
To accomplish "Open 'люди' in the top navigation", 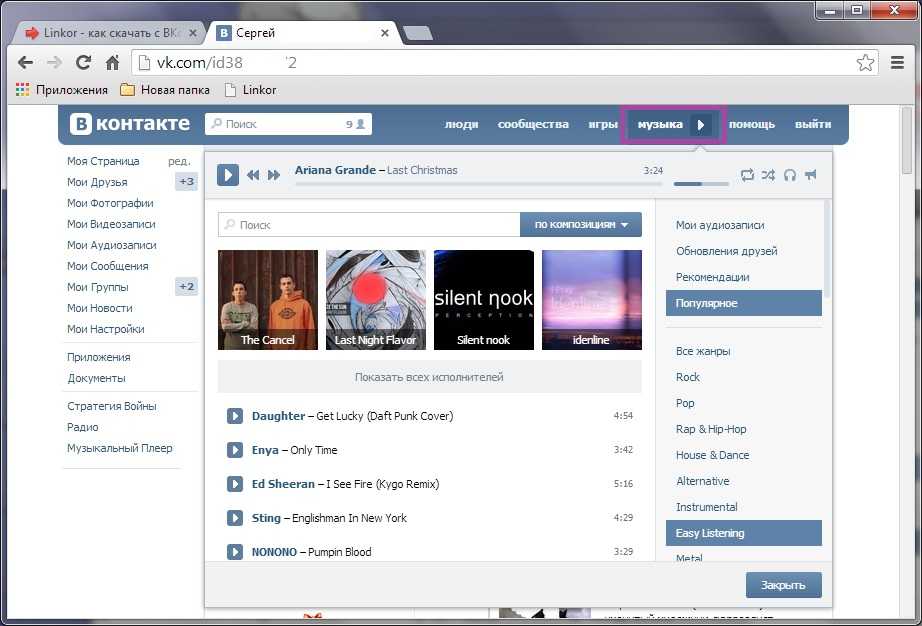I will click(x=462, y=124).
